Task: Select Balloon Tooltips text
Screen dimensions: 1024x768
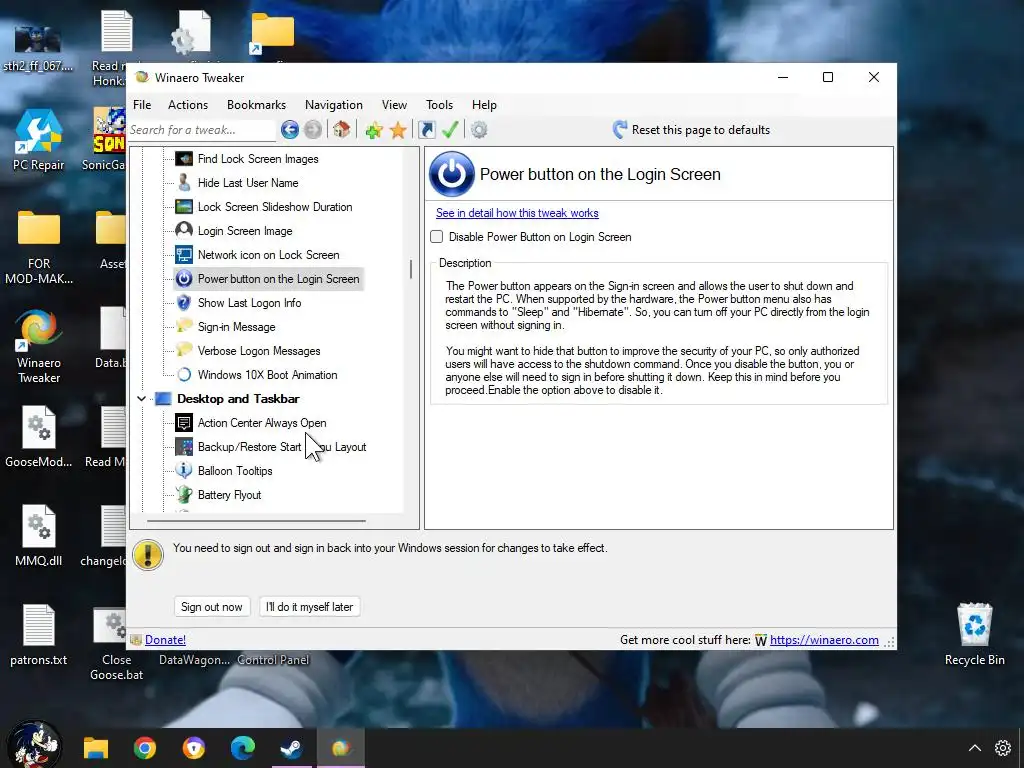Action: click(x=235, y=471)
